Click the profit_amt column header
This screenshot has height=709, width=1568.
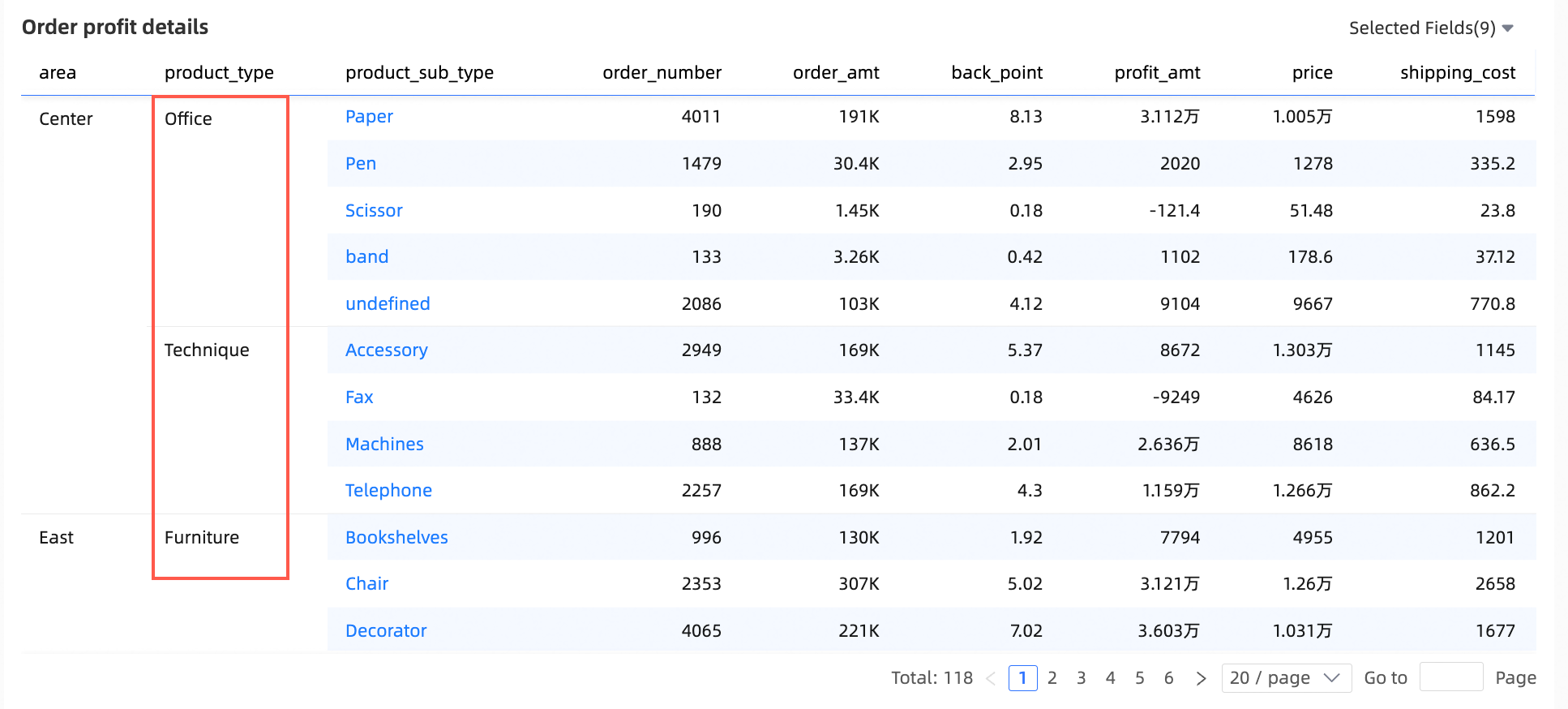tap(1157, 72)
